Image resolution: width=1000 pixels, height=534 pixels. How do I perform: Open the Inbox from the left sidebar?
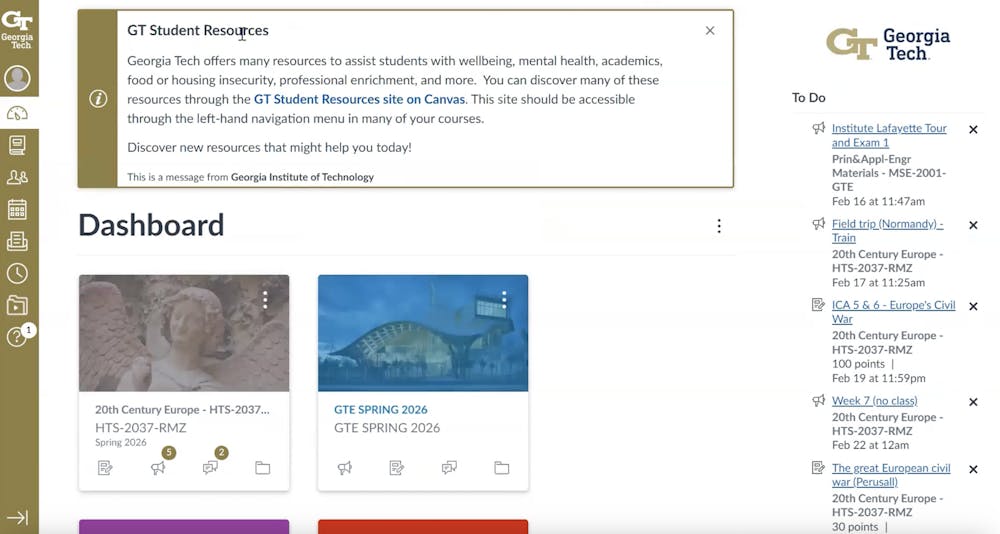coord(17,241)
